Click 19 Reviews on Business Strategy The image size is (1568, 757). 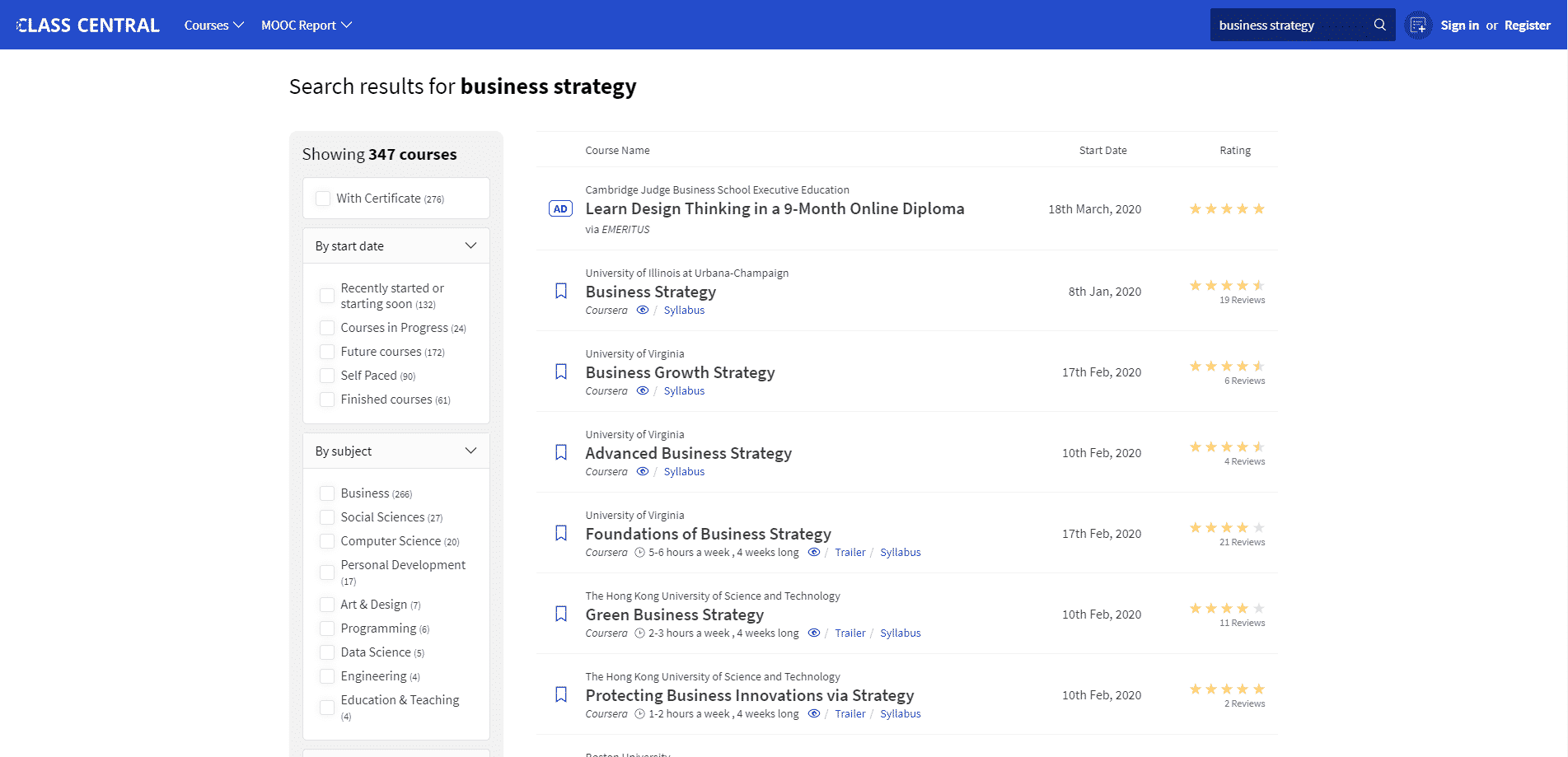1242,300
